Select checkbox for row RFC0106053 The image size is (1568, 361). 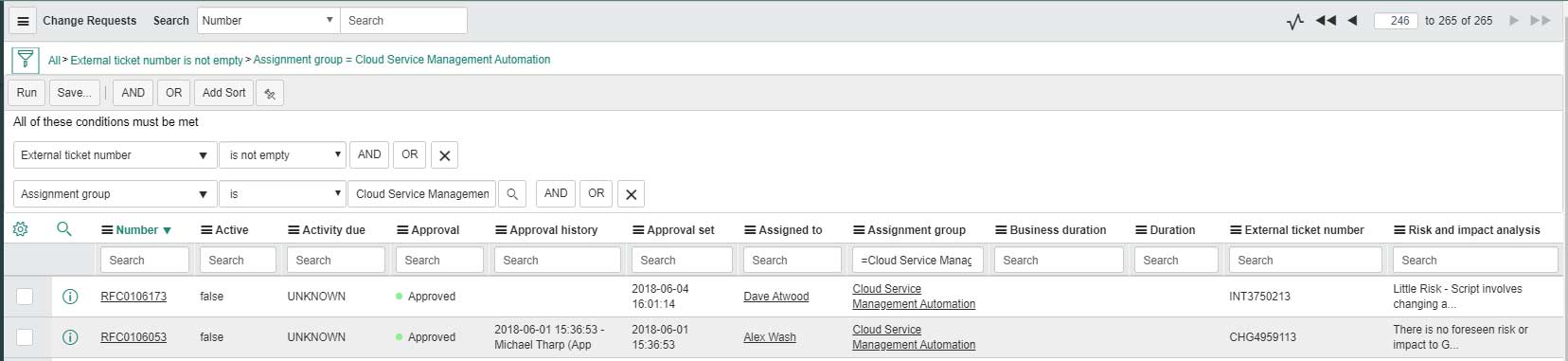[x=25, y=337]
